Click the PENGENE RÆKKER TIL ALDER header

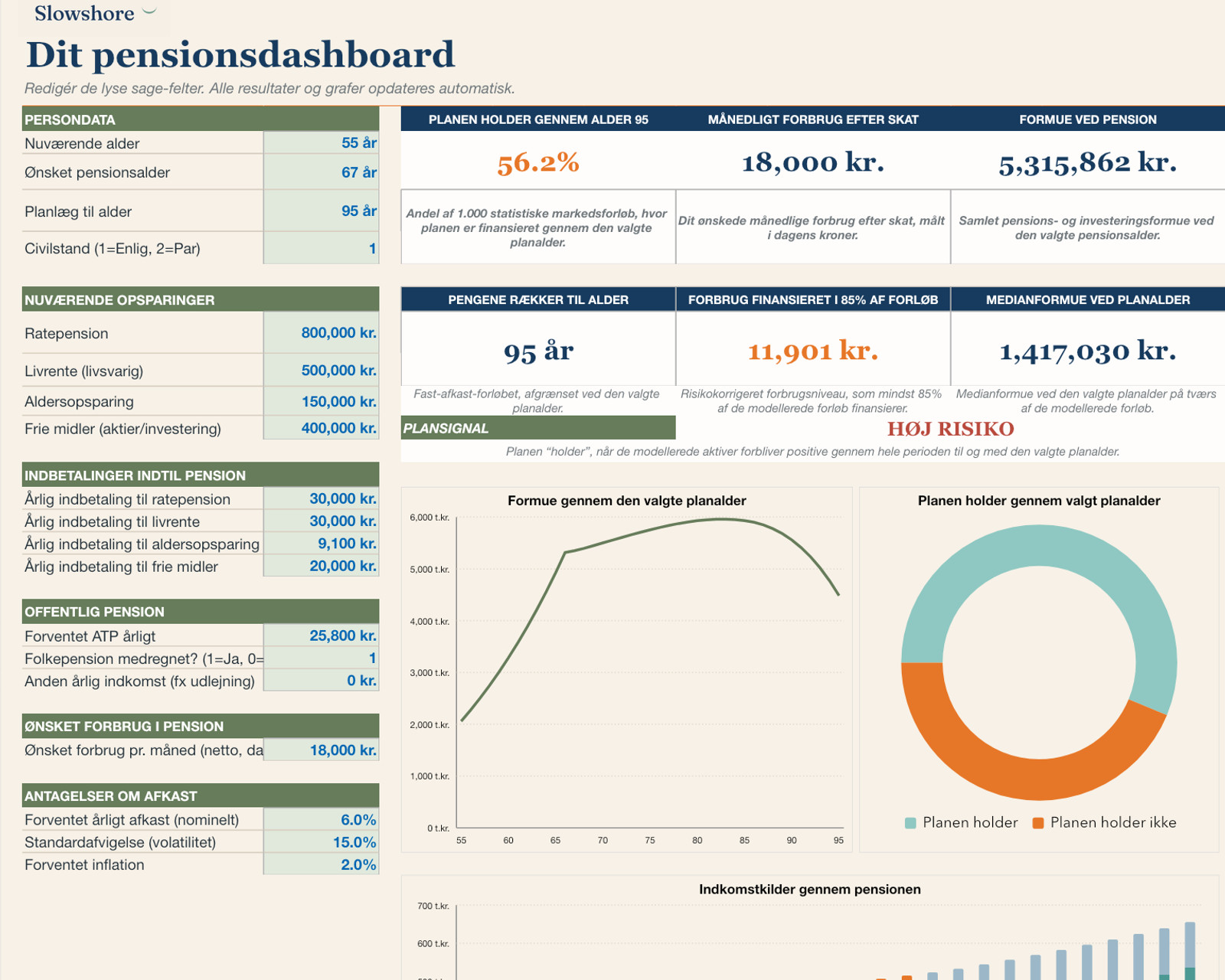coord(538,299)
